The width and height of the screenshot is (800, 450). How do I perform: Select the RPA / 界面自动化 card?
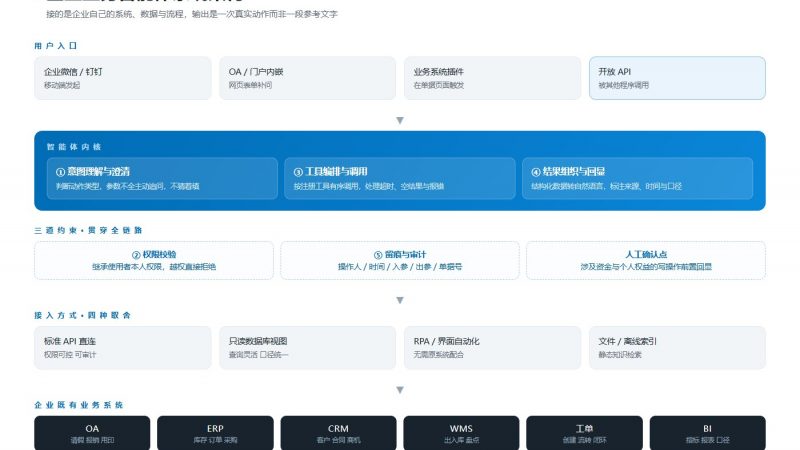point(492,347)
